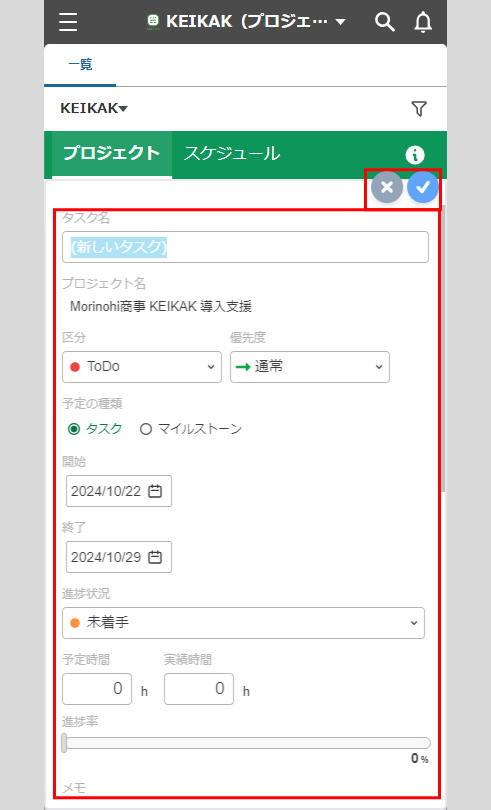Select the プロジェクト tab

click(112, 153)
